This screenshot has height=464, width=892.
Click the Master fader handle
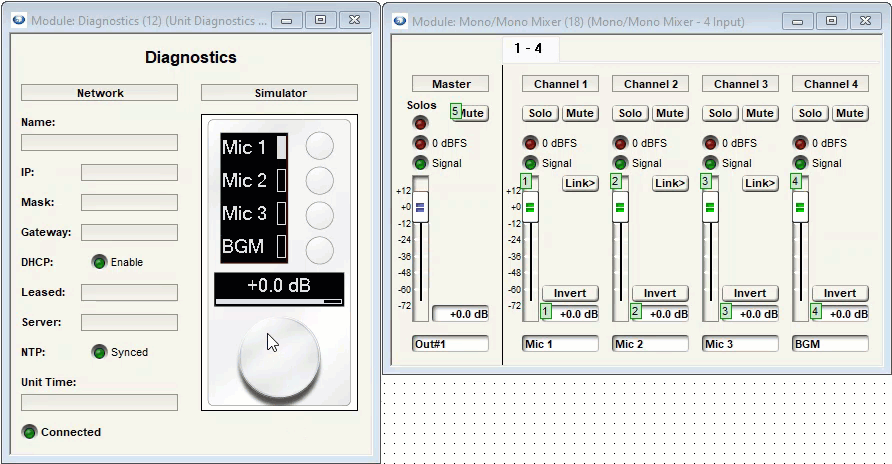[420, 208]
